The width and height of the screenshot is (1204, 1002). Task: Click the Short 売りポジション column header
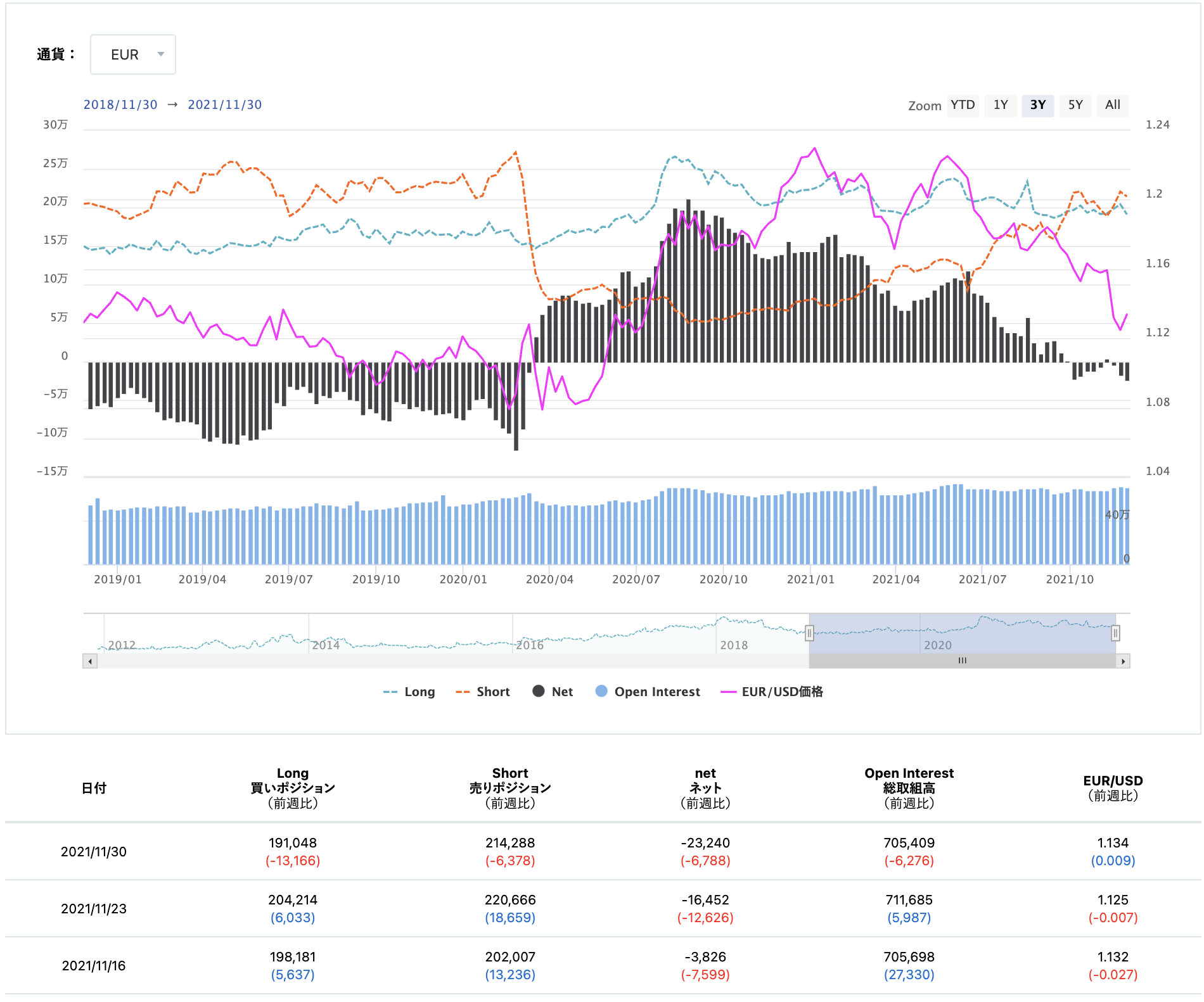click(x=510, y=788)
